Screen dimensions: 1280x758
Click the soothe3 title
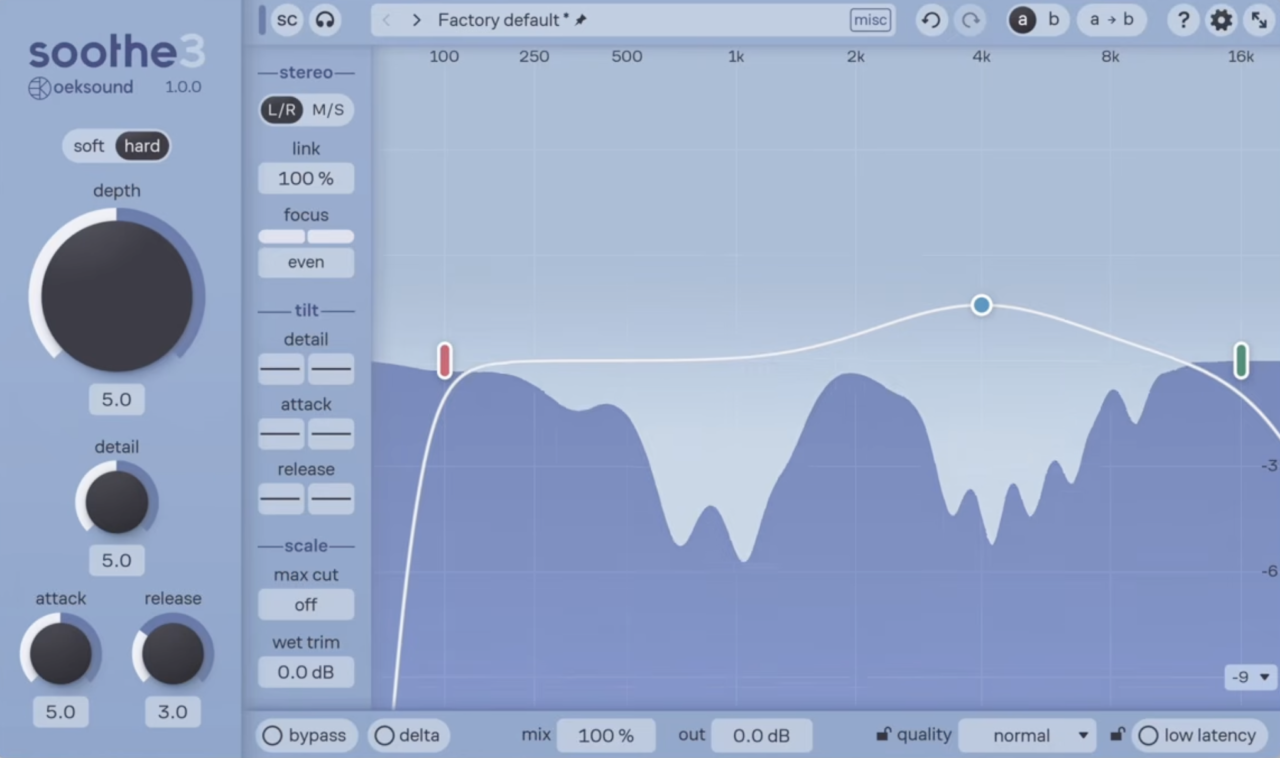(117, 50)
